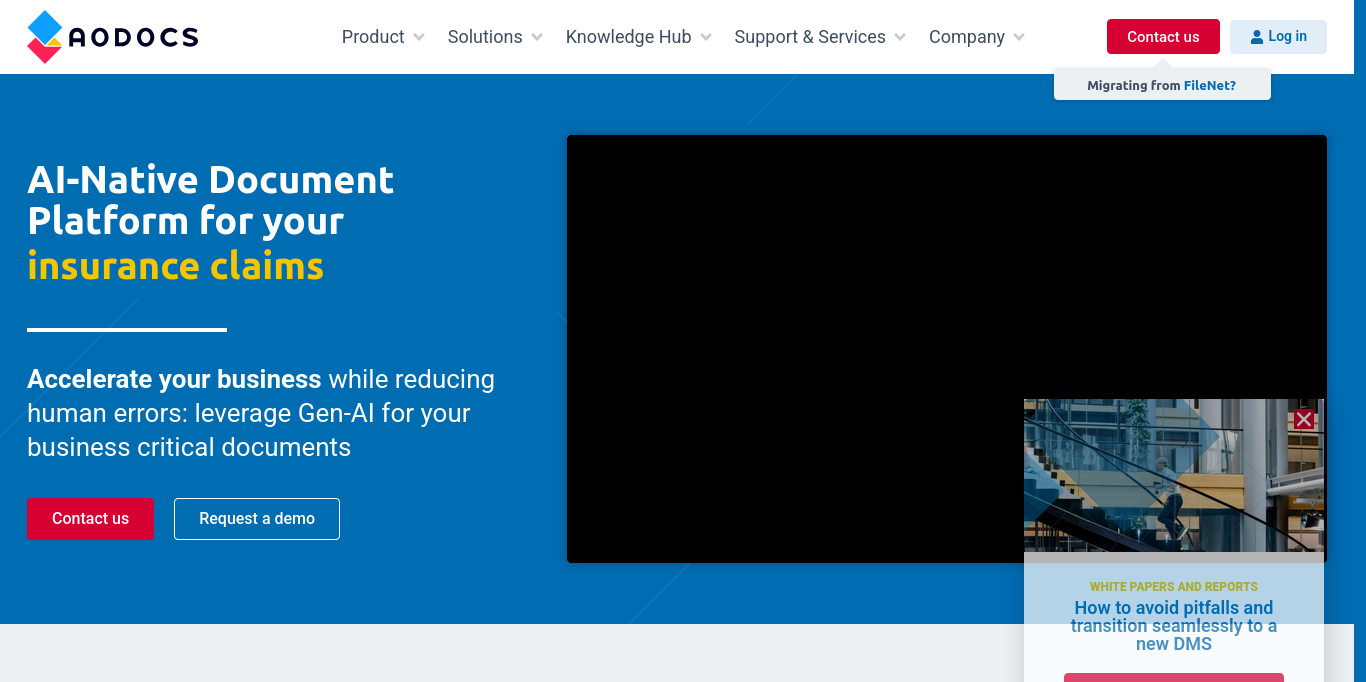
Task: Click the 'Accelerate your business' text
Action: (174, 380)
